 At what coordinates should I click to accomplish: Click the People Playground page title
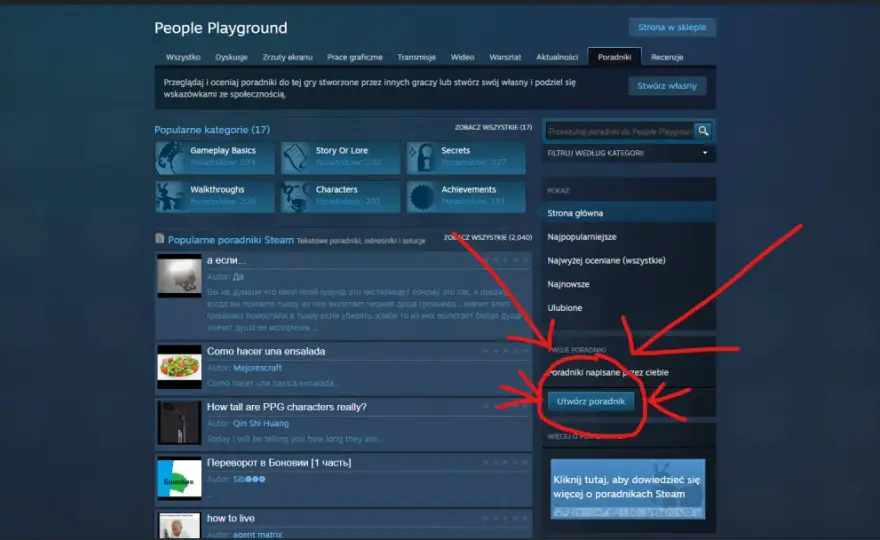(x=221, y=28)
